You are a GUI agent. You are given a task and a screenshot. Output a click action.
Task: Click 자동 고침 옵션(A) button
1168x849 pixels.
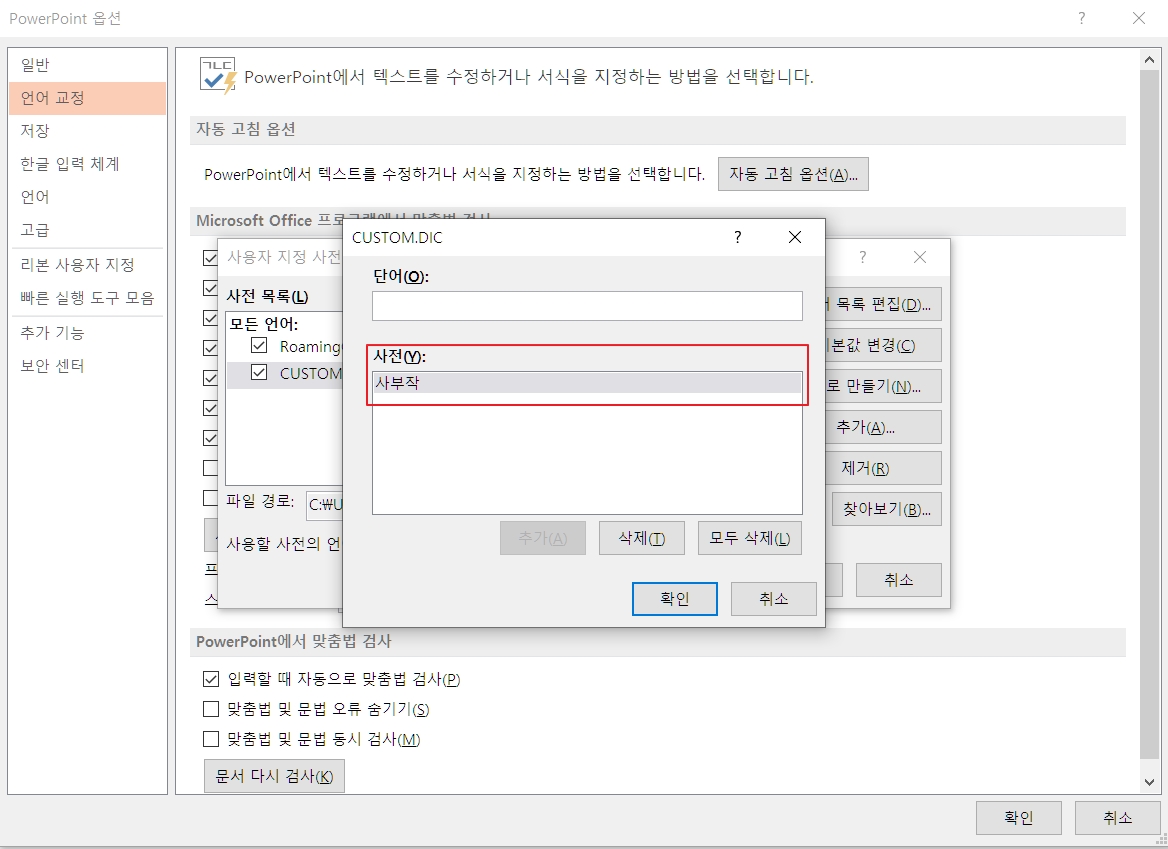(x=793, y=174)
